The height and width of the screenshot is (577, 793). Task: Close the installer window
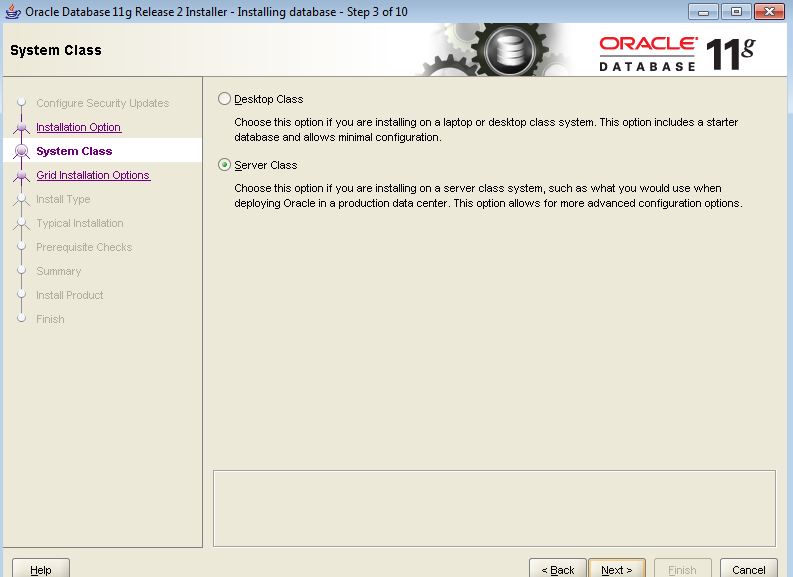click(x=769, y=12)
